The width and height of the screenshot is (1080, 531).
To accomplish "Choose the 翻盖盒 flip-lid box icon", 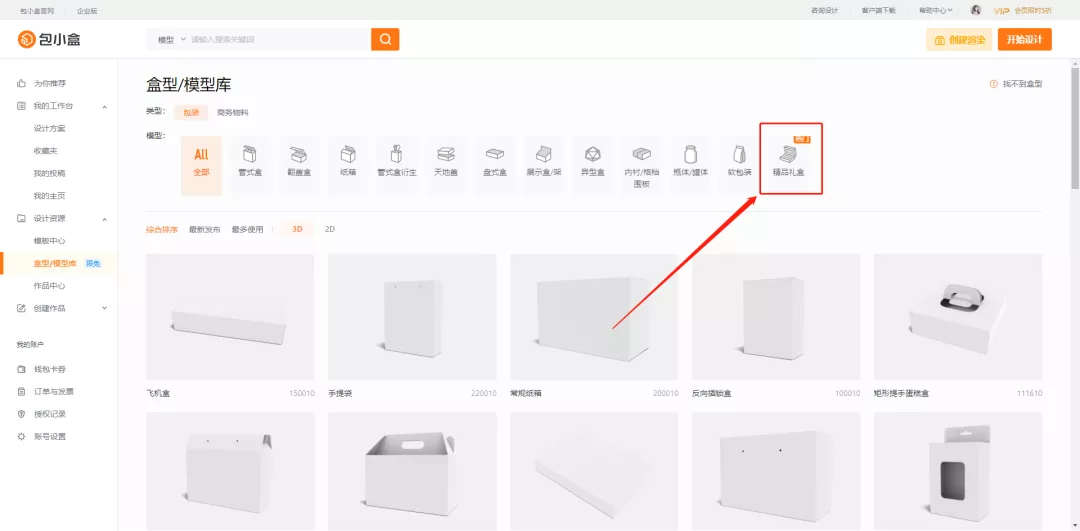I will tap(298, 154).
